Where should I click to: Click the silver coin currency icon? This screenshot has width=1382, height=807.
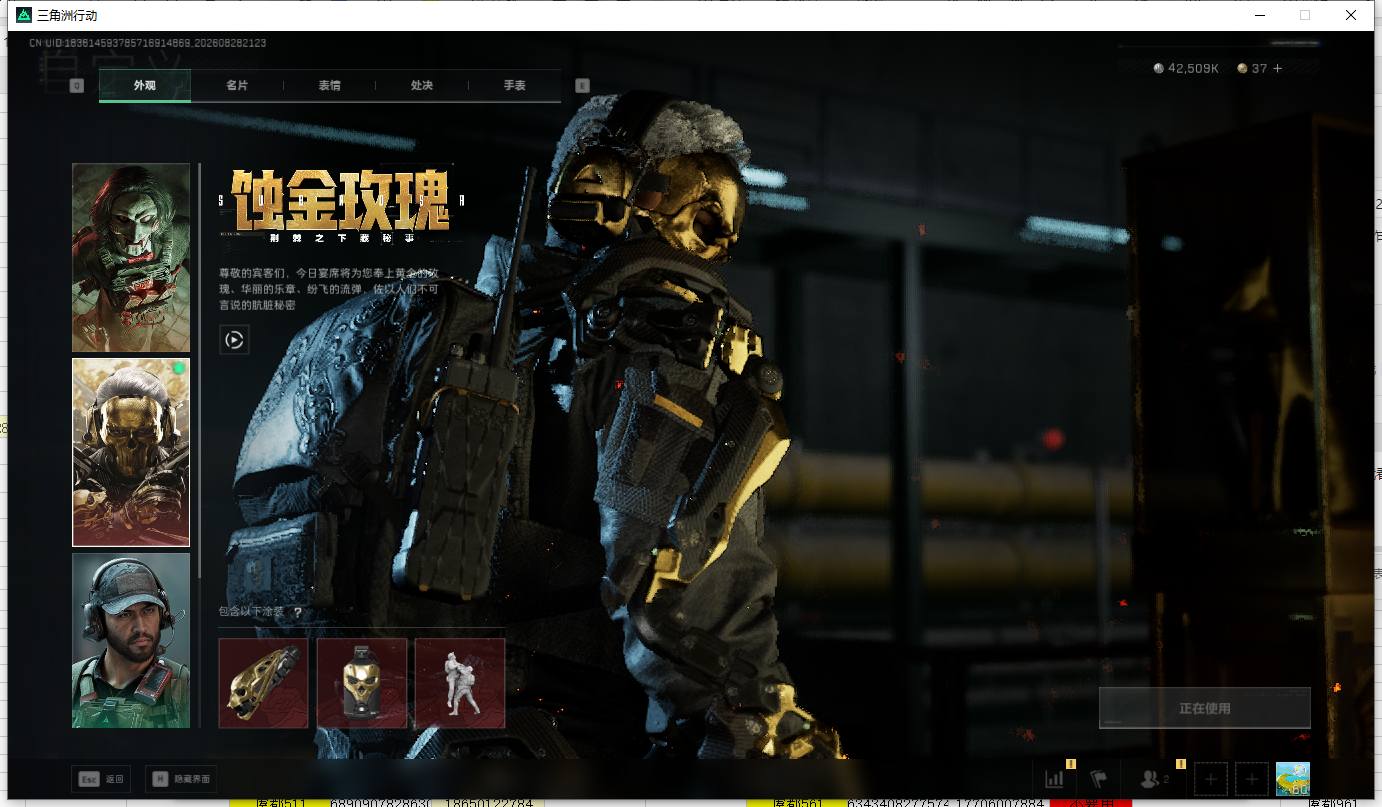(x=1159, y=69)
